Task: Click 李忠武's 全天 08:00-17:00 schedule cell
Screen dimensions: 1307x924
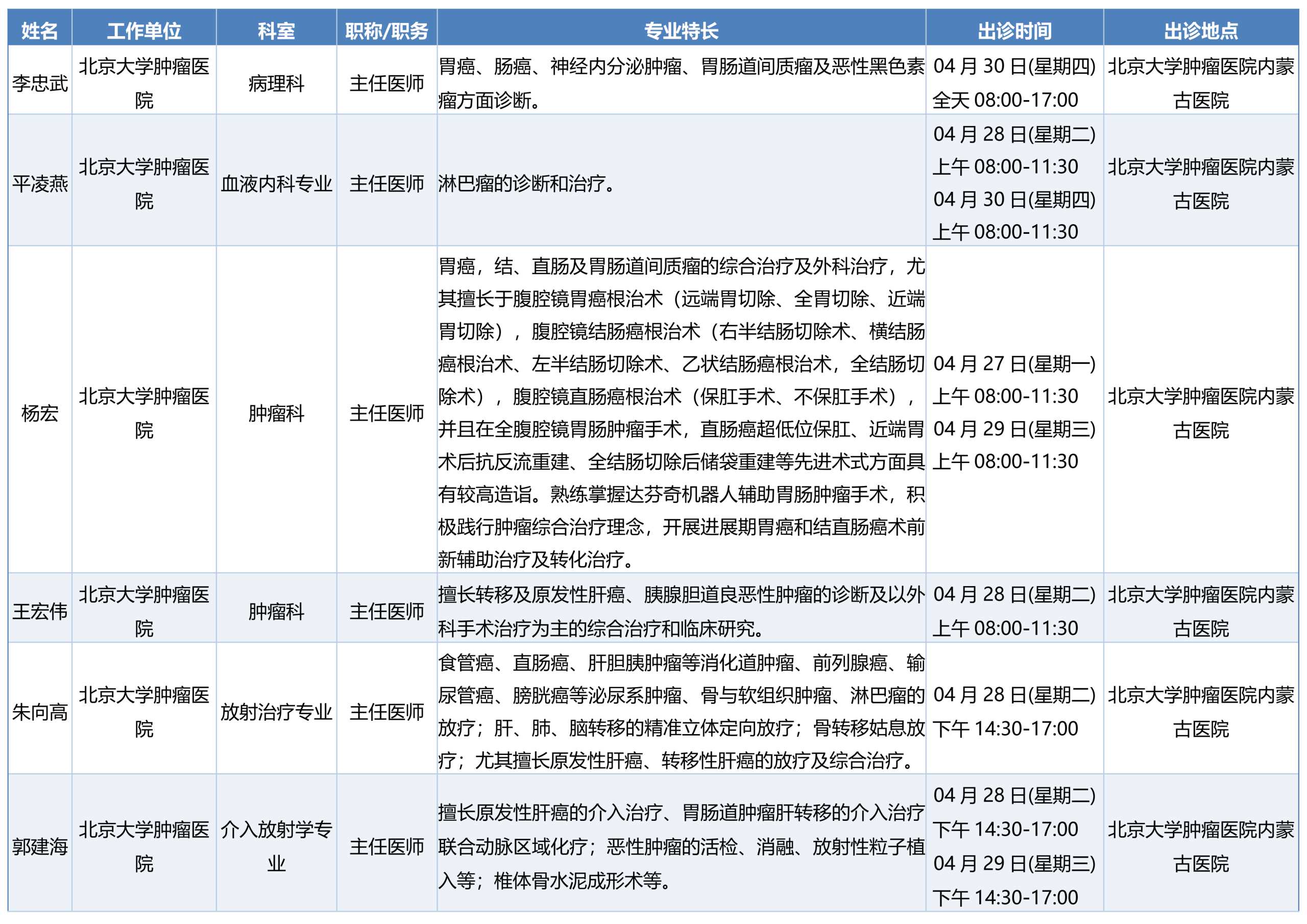Action: tap(1005, 100)
